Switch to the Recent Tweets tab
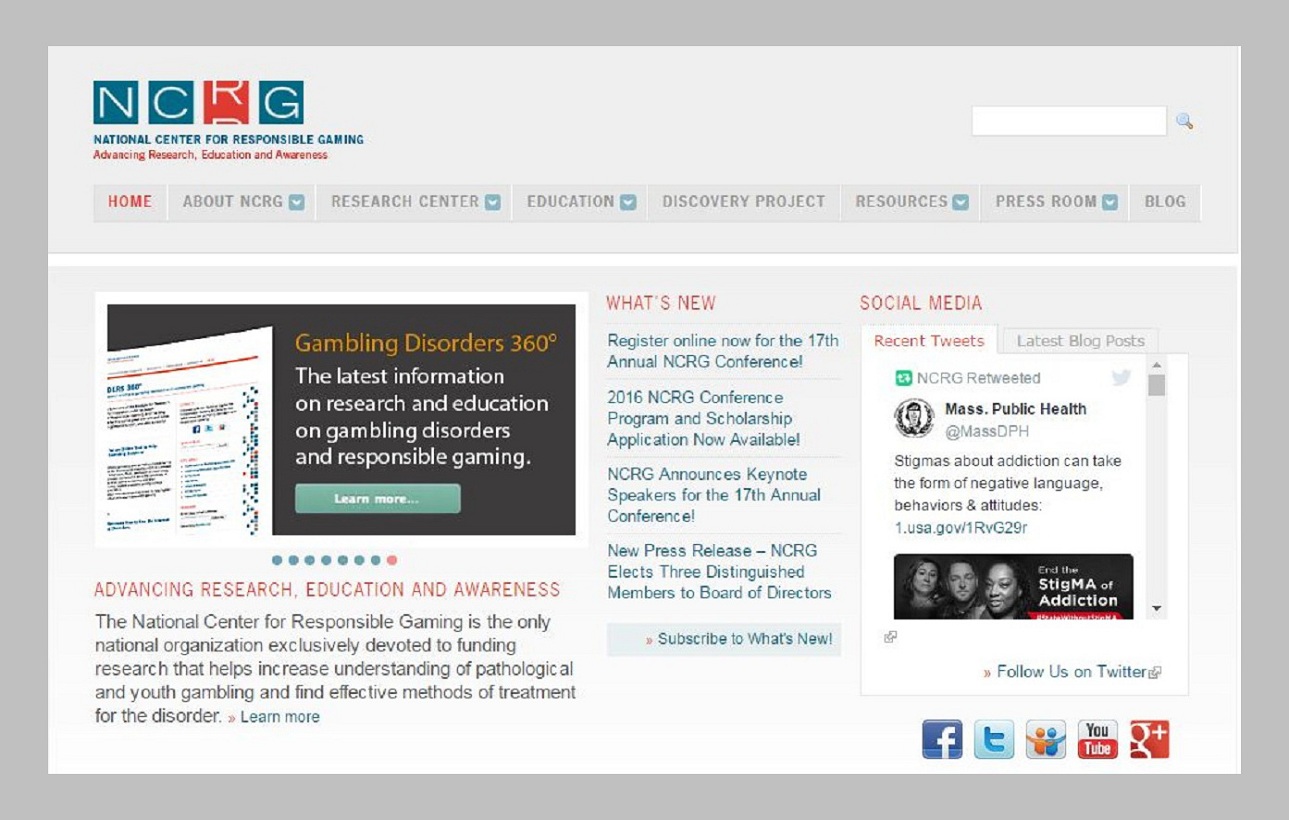 point(929,340)
